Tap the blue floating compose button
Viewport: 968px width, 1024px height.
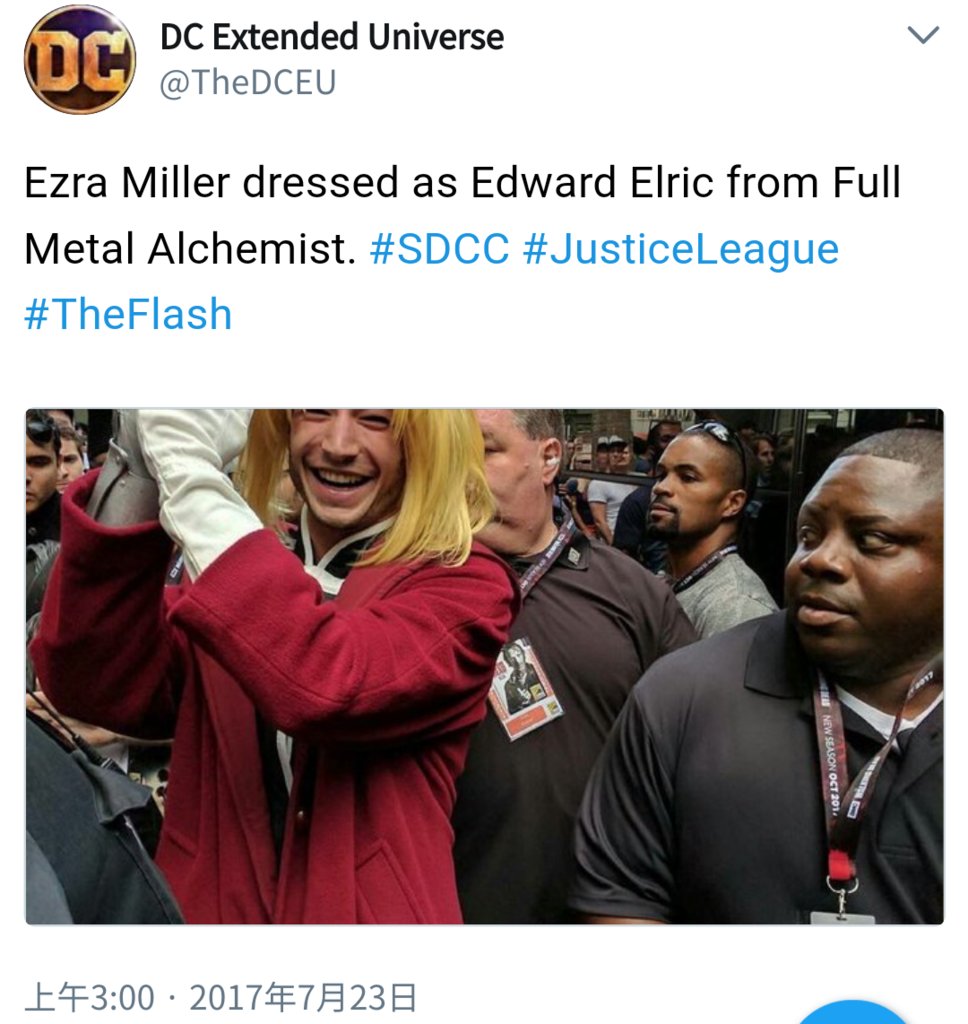(852, 1013)
